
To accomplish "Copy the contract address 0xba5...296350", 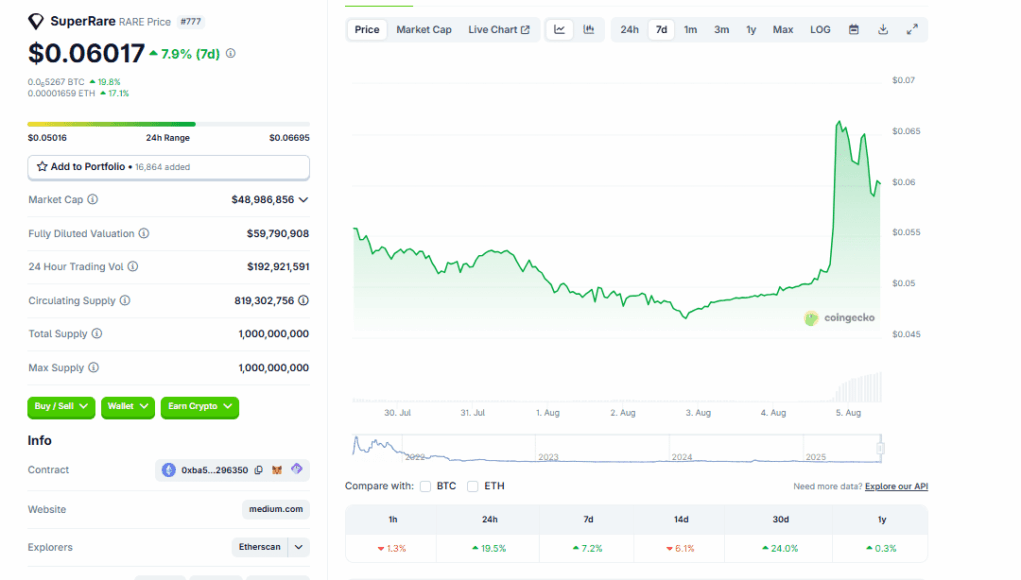I will 259,470.
